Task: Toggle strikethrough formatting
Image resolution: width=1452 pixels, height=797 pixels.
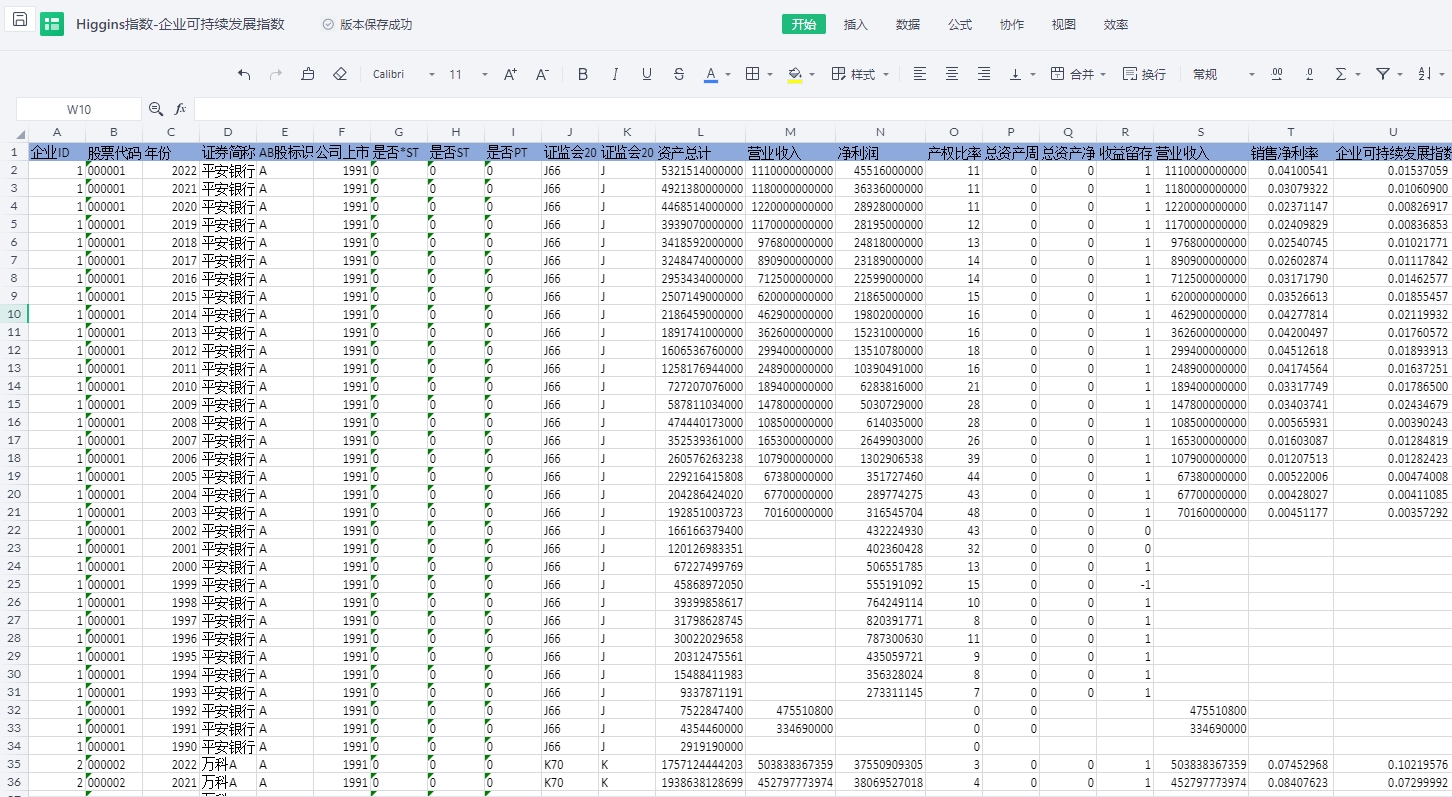Action: (x=679, y=74)
